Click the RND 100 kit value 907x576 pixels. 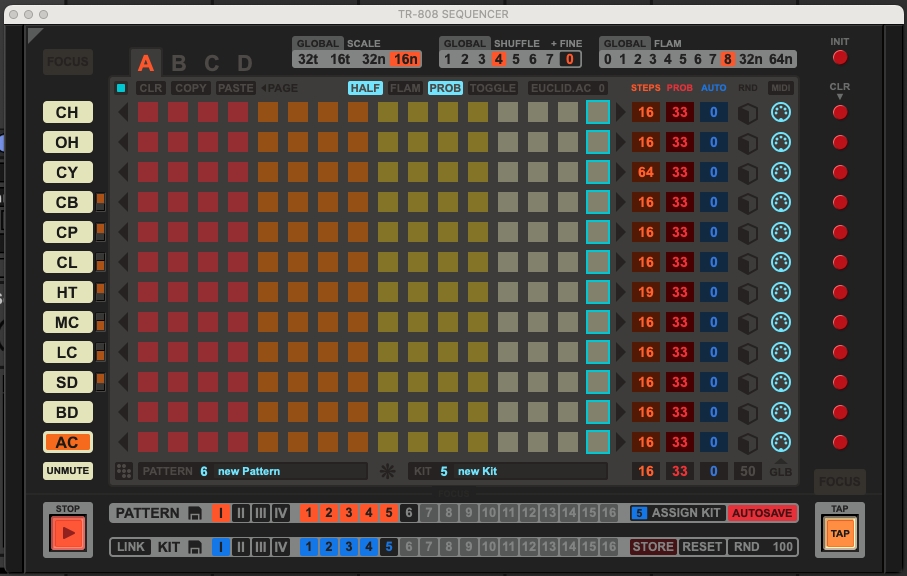(763, 547)
